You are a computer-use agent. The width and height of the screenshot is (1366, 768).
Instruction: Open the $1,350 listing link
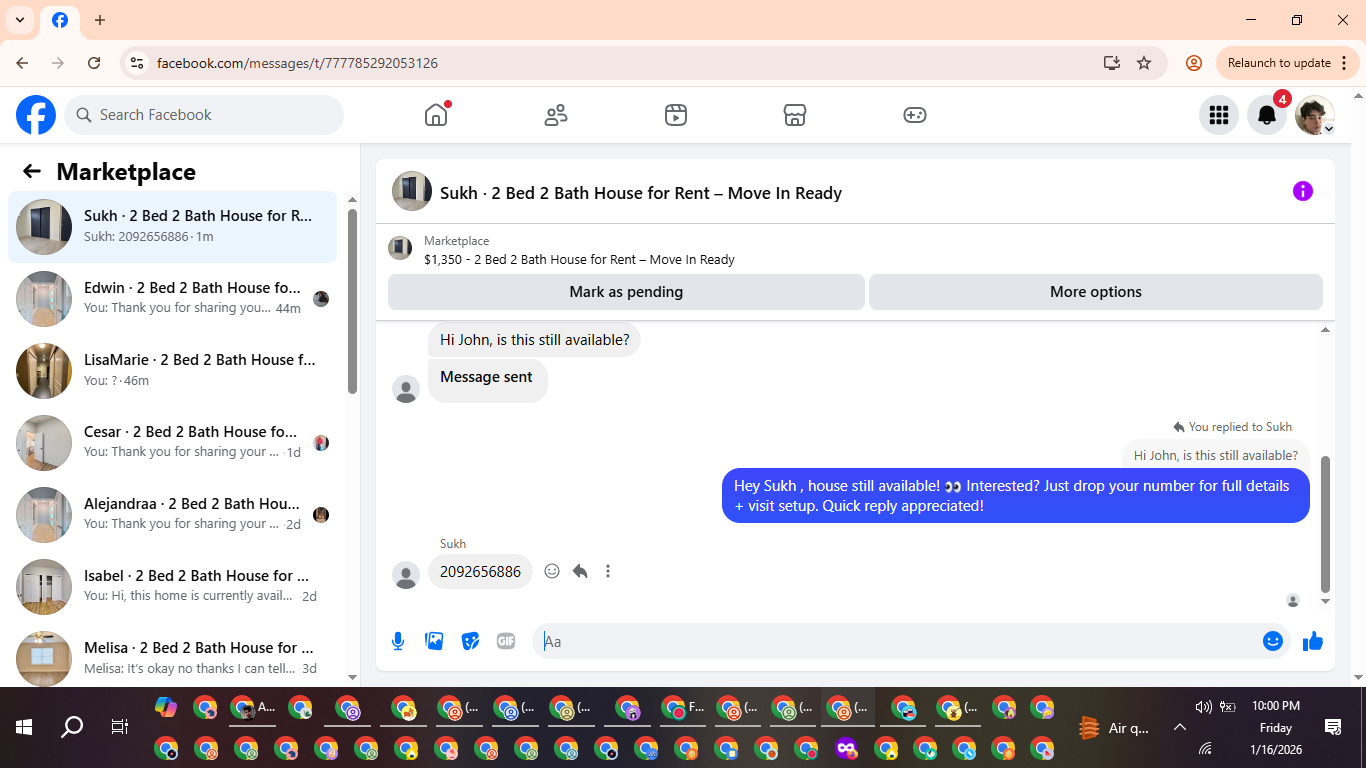[x=579, y=259]
